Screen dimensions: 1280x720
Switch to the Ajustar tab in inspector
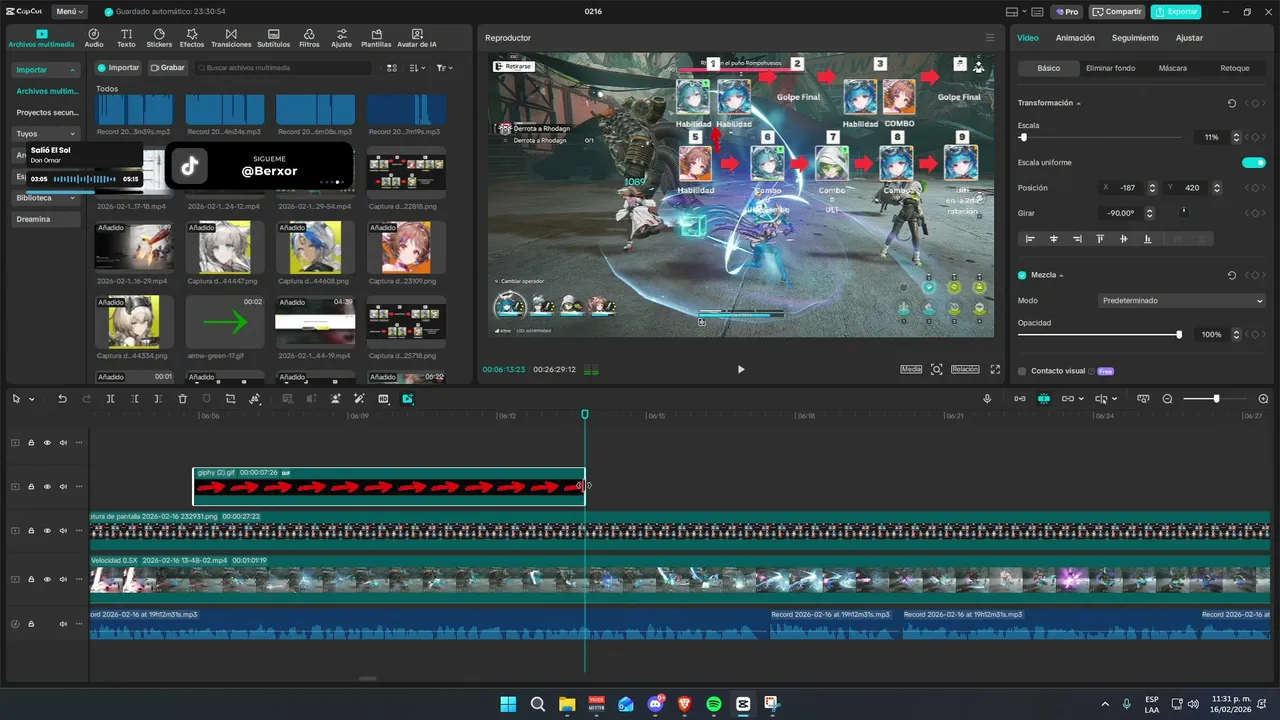click(1189, 38)
